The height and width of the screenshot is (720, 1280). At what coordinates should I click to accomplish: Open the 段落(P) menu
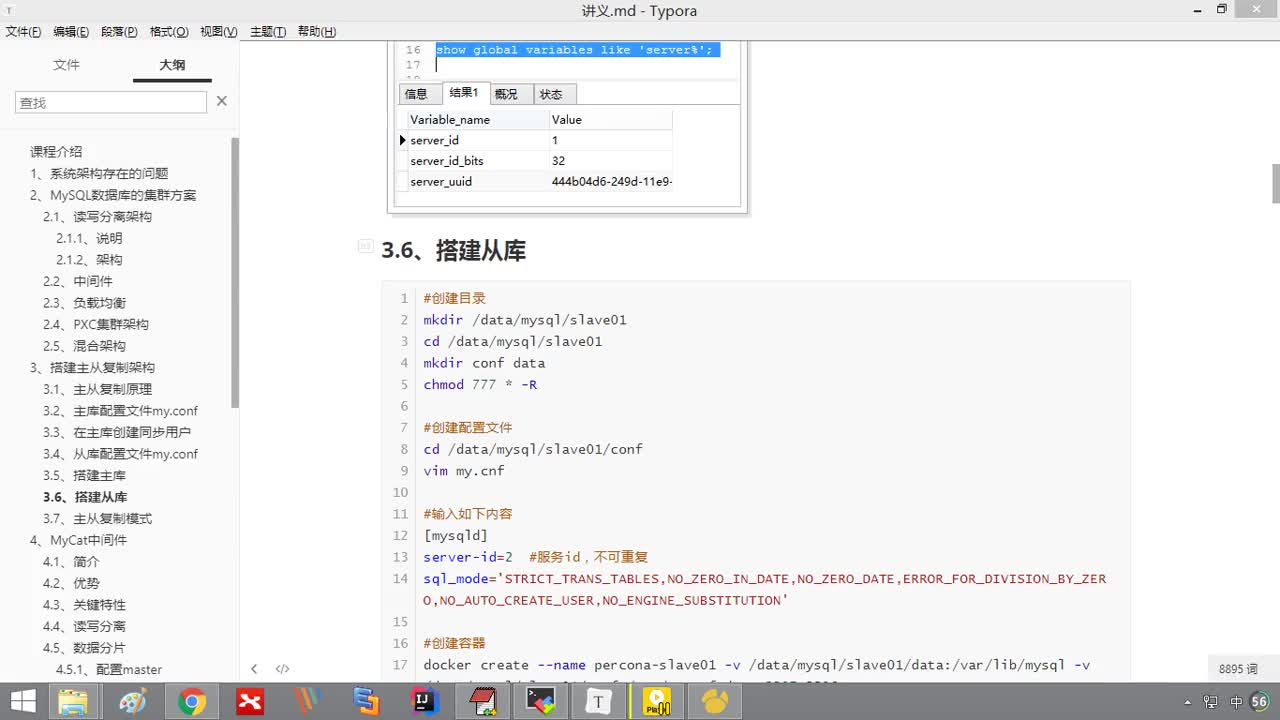point(120,32)
